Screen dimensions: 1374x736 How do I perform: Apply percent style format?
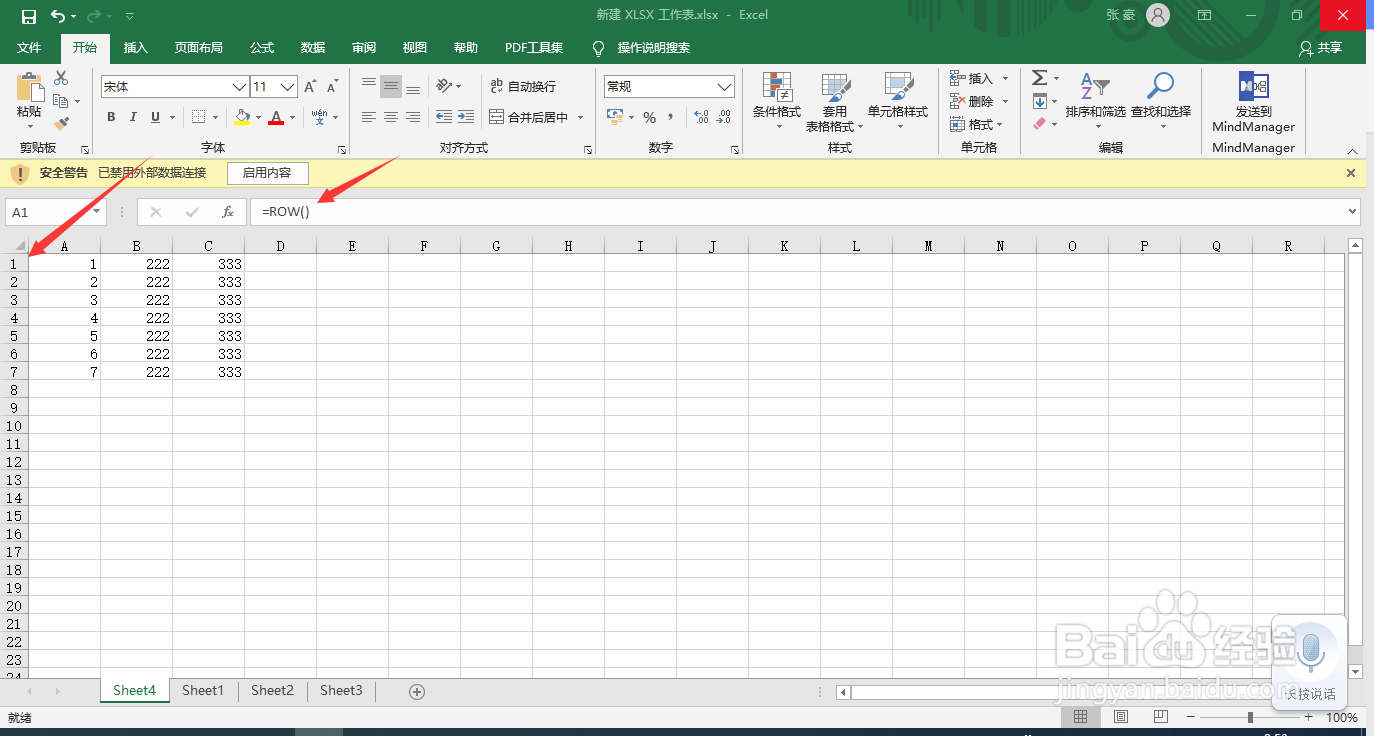pyautogui.click(x=649, y=118)
